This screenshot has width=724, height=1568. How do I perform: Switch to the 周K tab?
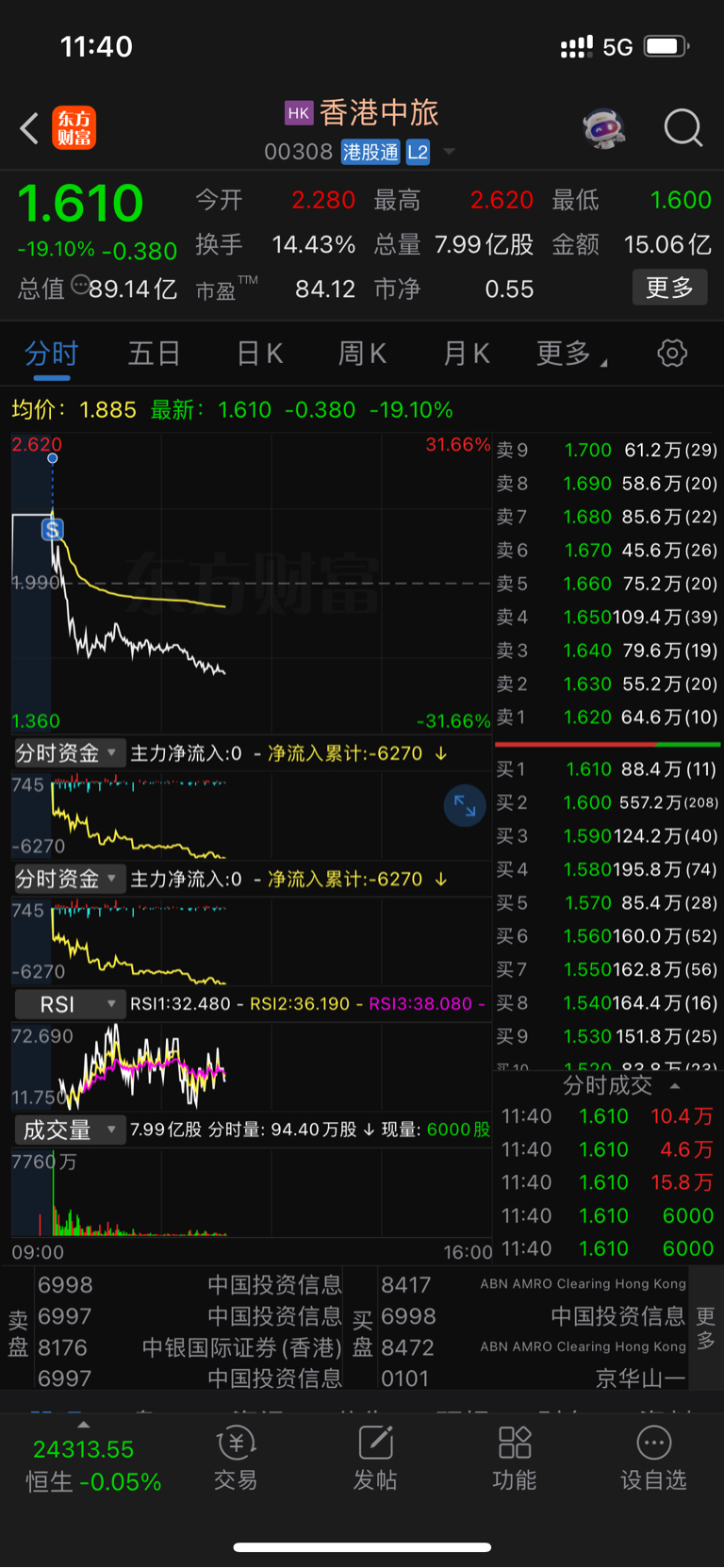tap(362, 354)
